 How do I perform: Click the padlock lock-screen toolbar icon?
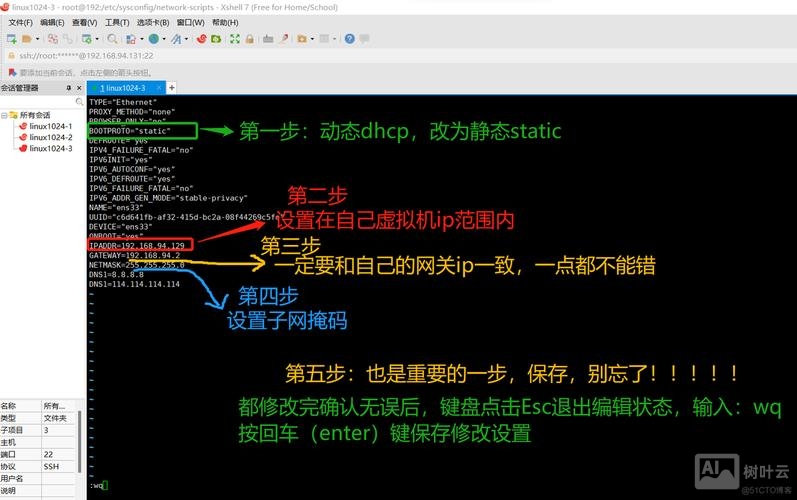(x=250, y=39)
